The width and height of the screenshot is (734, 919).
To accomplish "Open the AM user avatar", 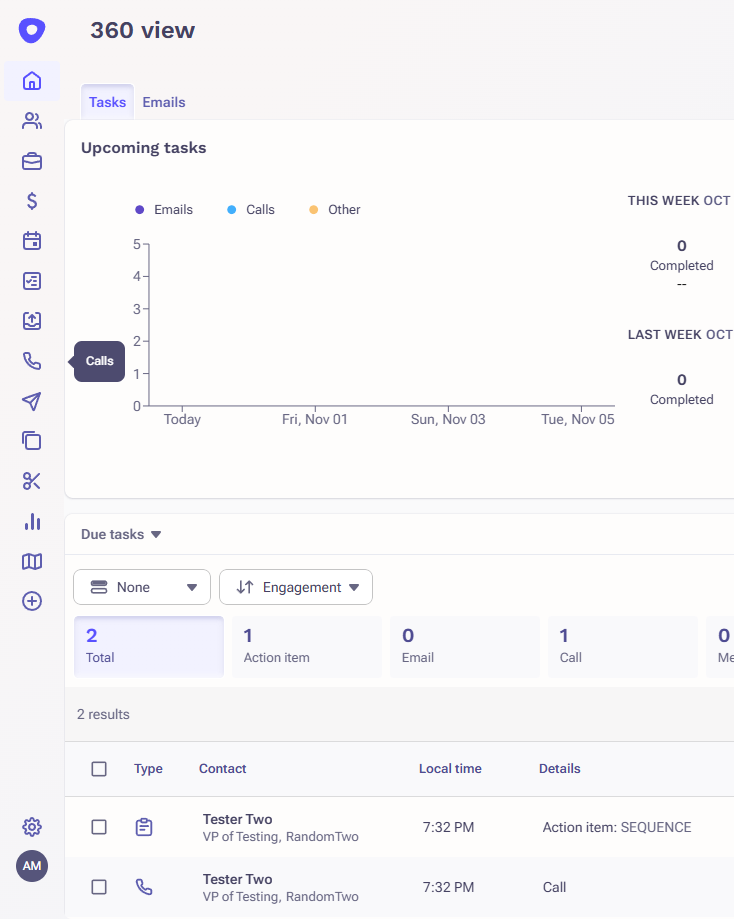I will pos(32,866).
